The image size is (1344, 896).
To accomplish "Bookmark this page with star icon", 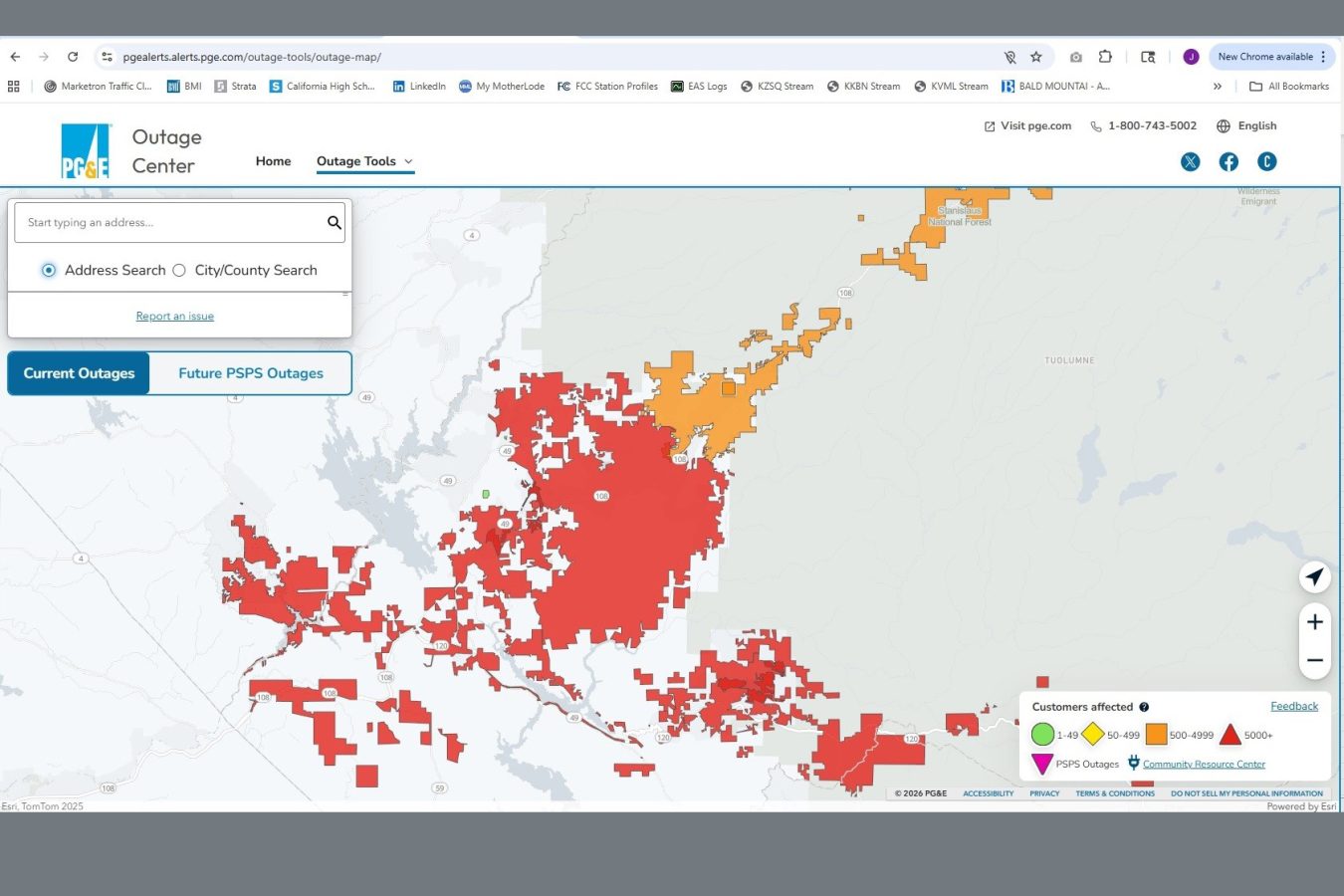I will [x=1036, y=57].
